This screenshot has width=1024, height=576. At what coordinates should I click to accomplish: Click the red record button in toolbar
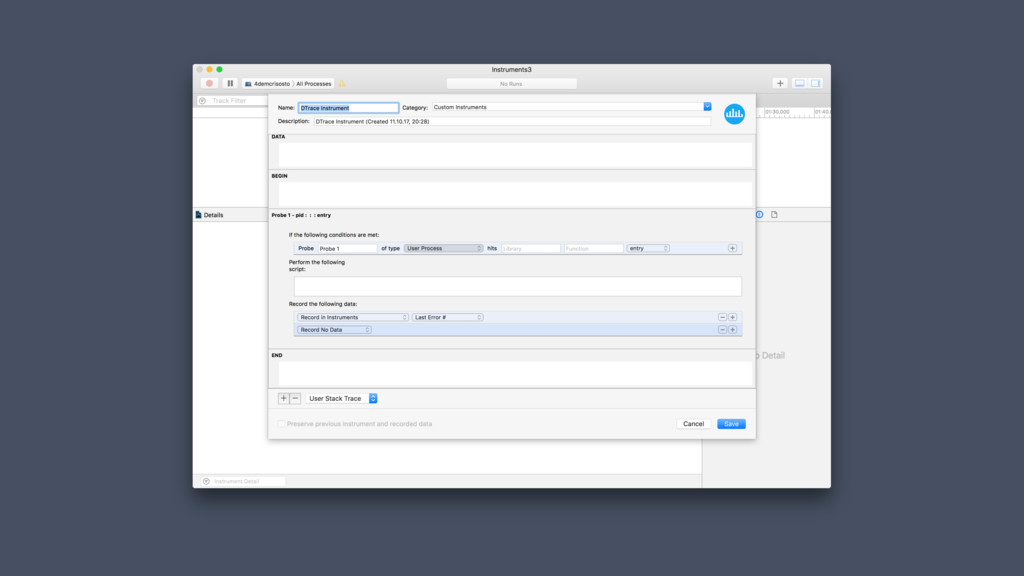210,84
